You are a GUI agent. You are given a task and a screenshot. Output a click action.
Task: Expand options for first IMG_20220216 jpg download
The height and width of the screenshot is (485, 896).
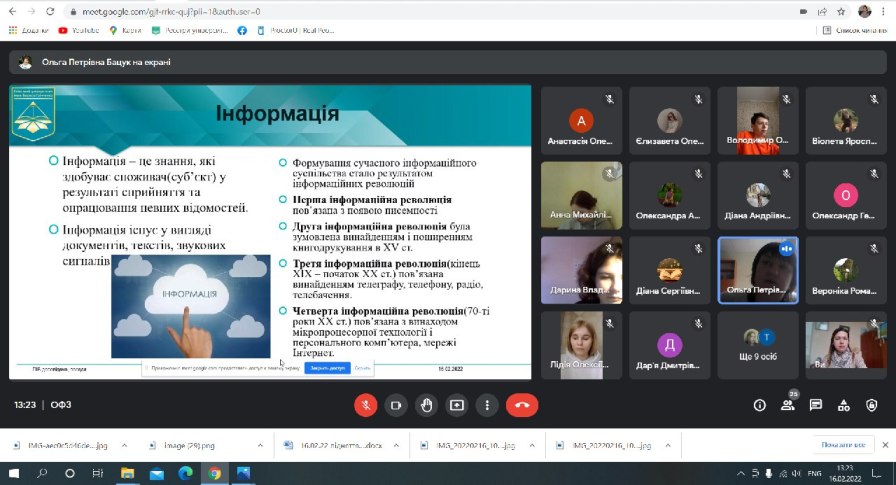click(532, 446)
